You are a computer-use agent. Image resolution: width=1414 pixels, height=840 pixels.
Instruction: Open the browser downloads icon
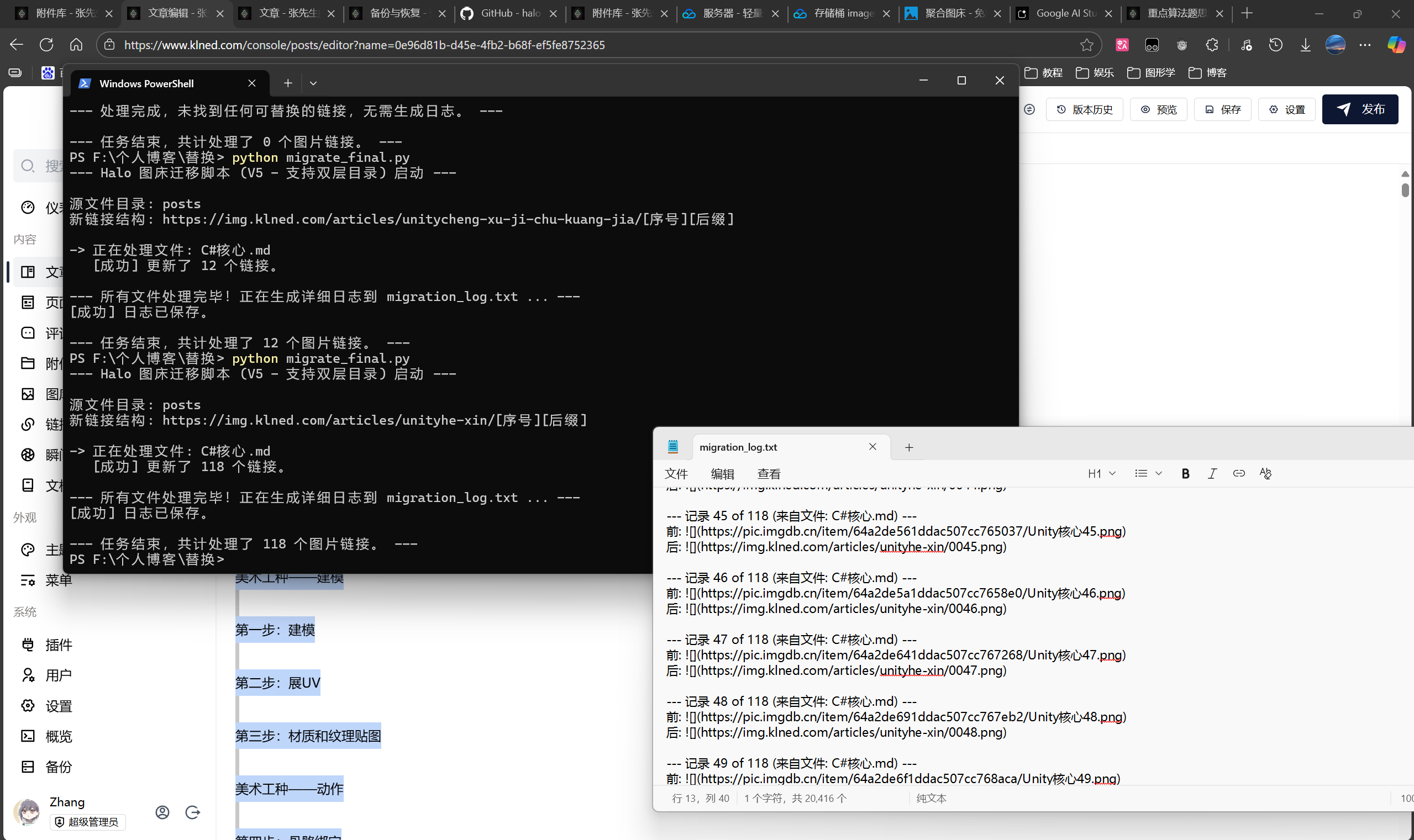(1305, 45)
